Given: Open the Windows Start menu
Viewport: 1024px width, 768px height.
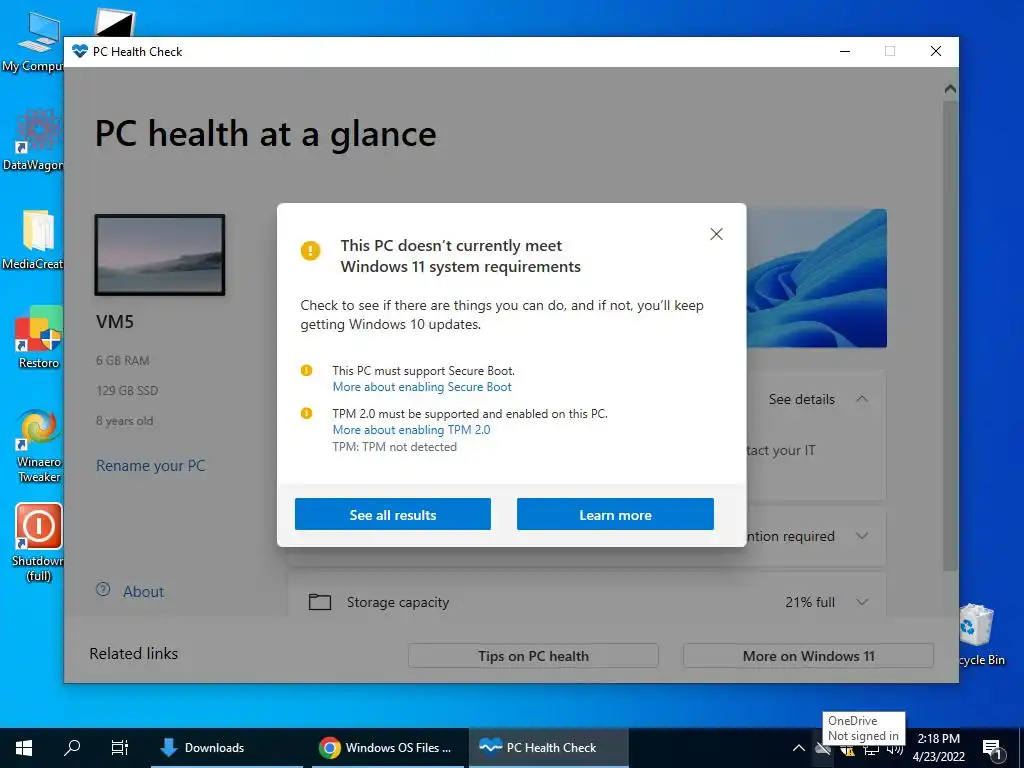Looking at the screenshot, I should pyautogui.click(x=24, y=748).
